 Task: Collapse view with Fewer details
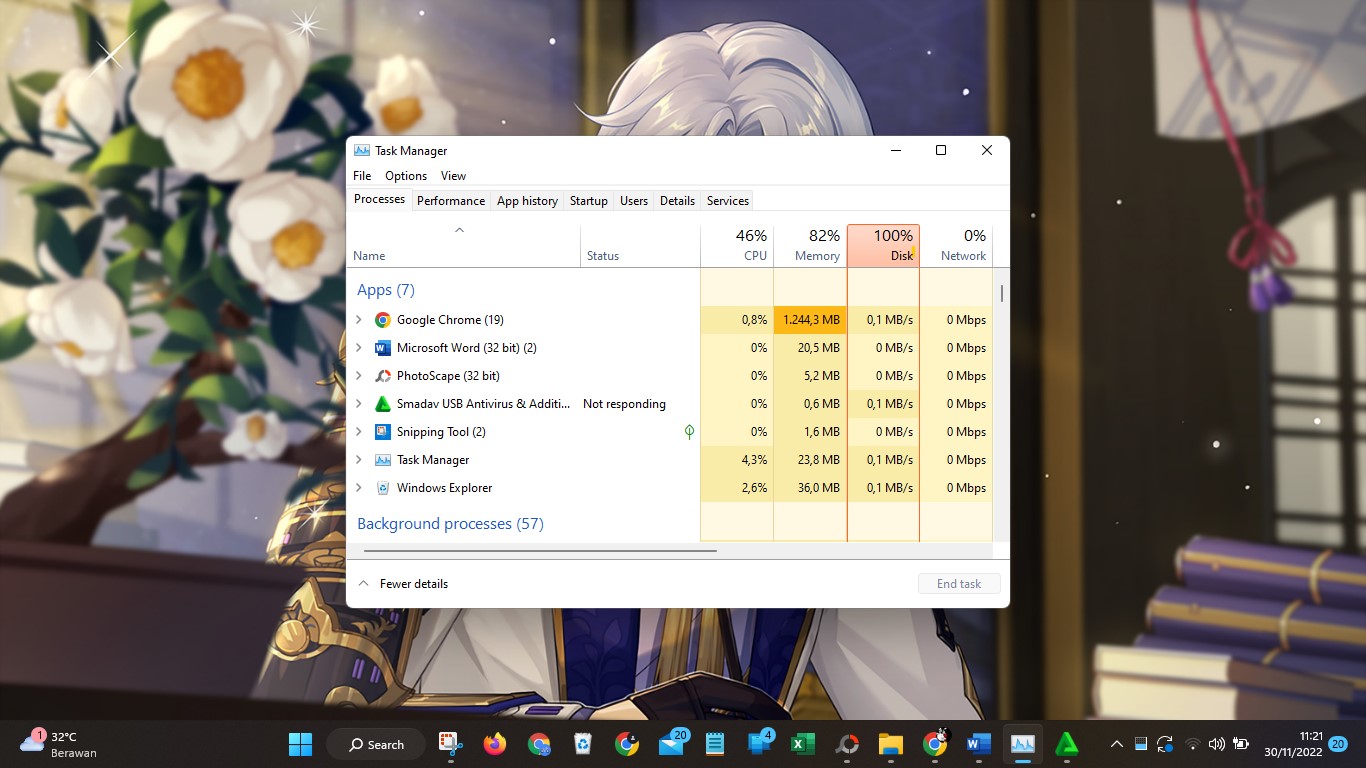(403, 584)
